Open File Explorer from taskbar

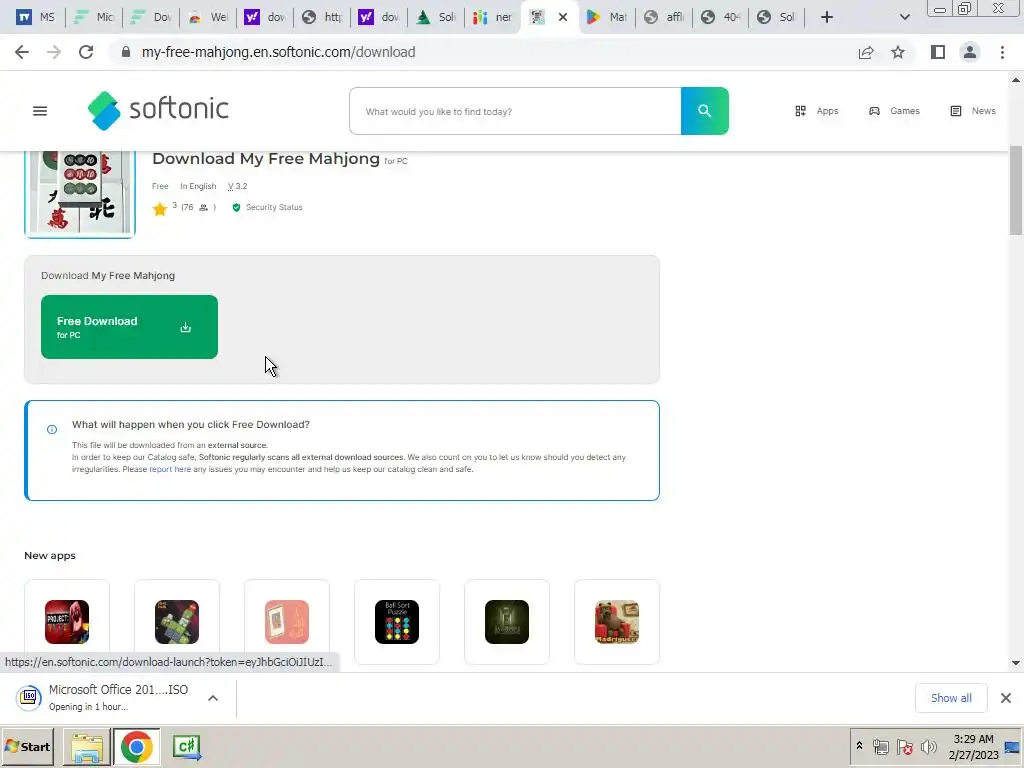86,747
